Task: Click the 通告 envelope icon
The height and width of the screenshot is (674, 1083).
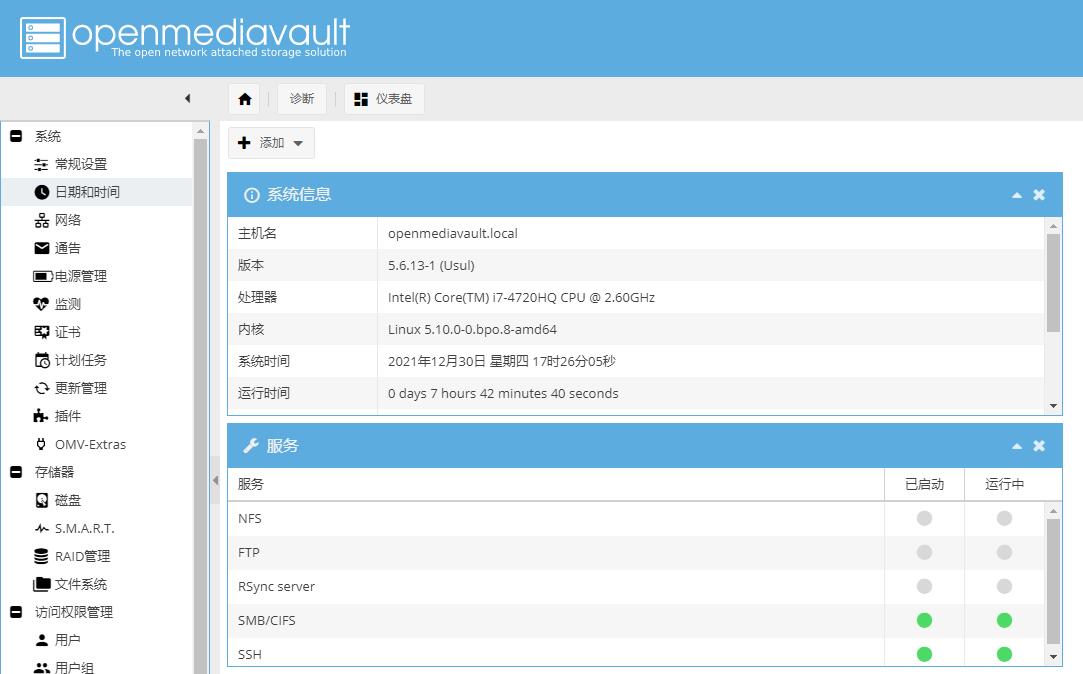Action: [42, 248]
